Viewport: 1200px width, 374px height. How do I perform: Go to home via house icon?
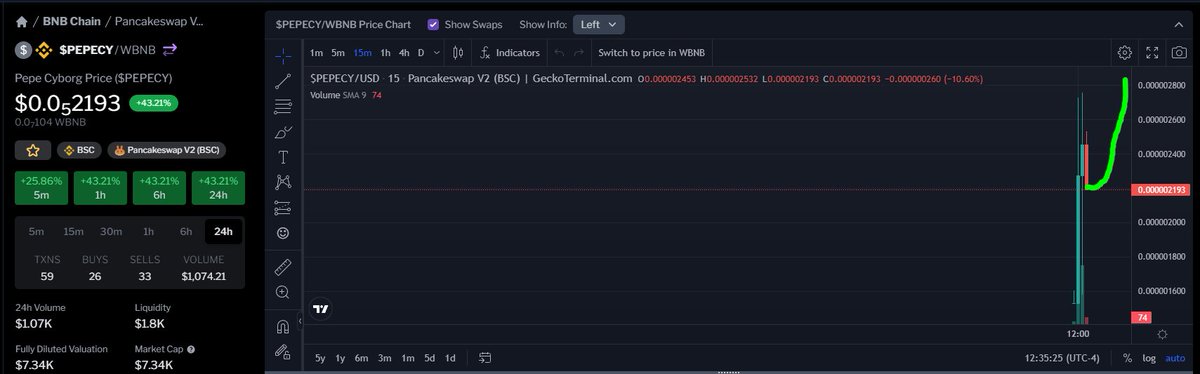pos(21,21)
